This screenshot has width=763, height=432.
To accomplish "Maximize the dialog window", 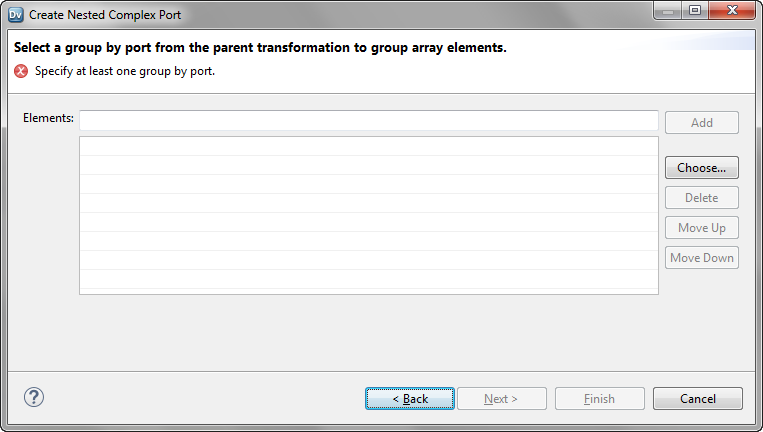I will tap(694, 10).
